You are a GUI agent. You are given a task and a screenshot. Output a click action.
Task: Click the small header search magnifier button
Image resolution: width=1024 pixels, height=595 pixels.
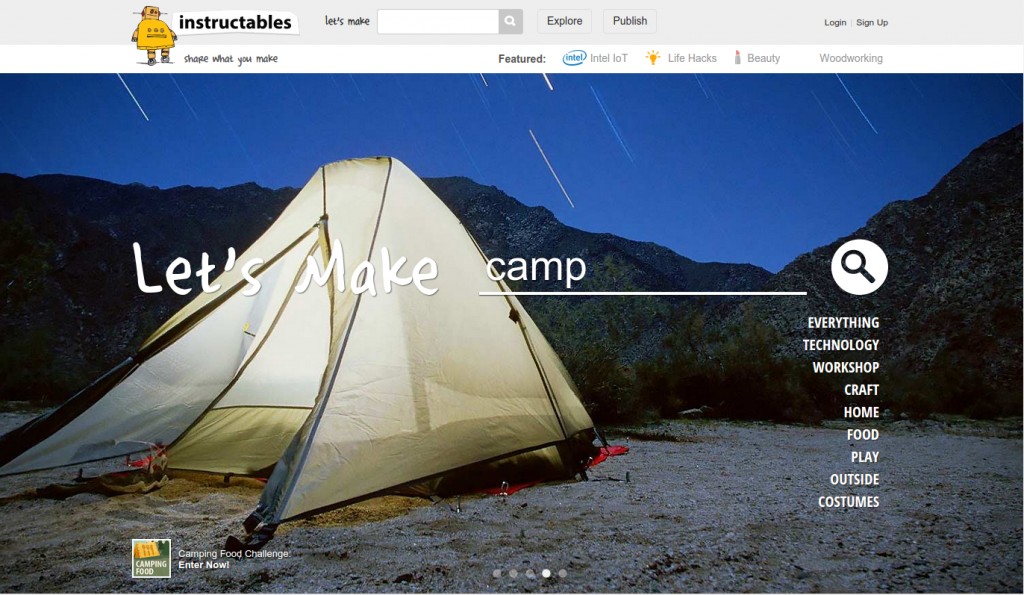(x=511, y=22)
